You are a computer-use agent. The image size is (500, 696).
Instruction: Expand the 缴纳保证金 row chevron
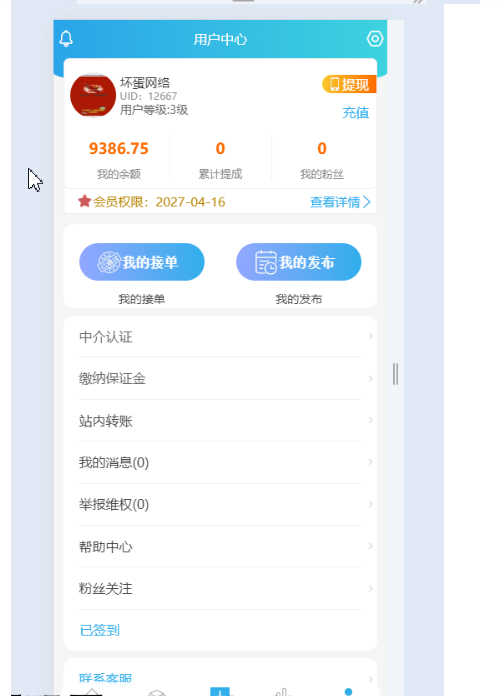(x=370, y=379)
